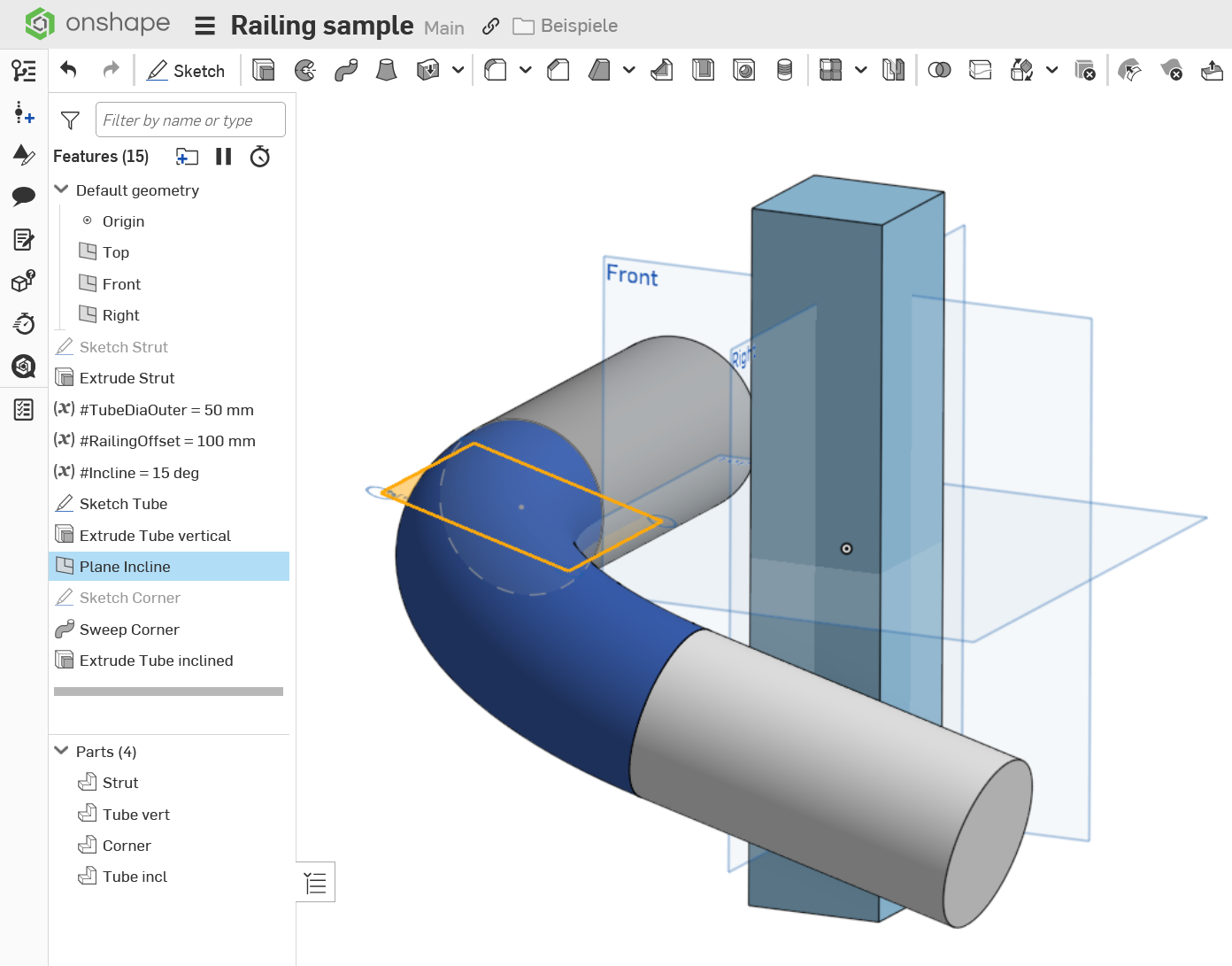The height and width of the screenshot is (966, 1232).
Task: Open the versions and history sidebar icon
Action: [24, 71]
